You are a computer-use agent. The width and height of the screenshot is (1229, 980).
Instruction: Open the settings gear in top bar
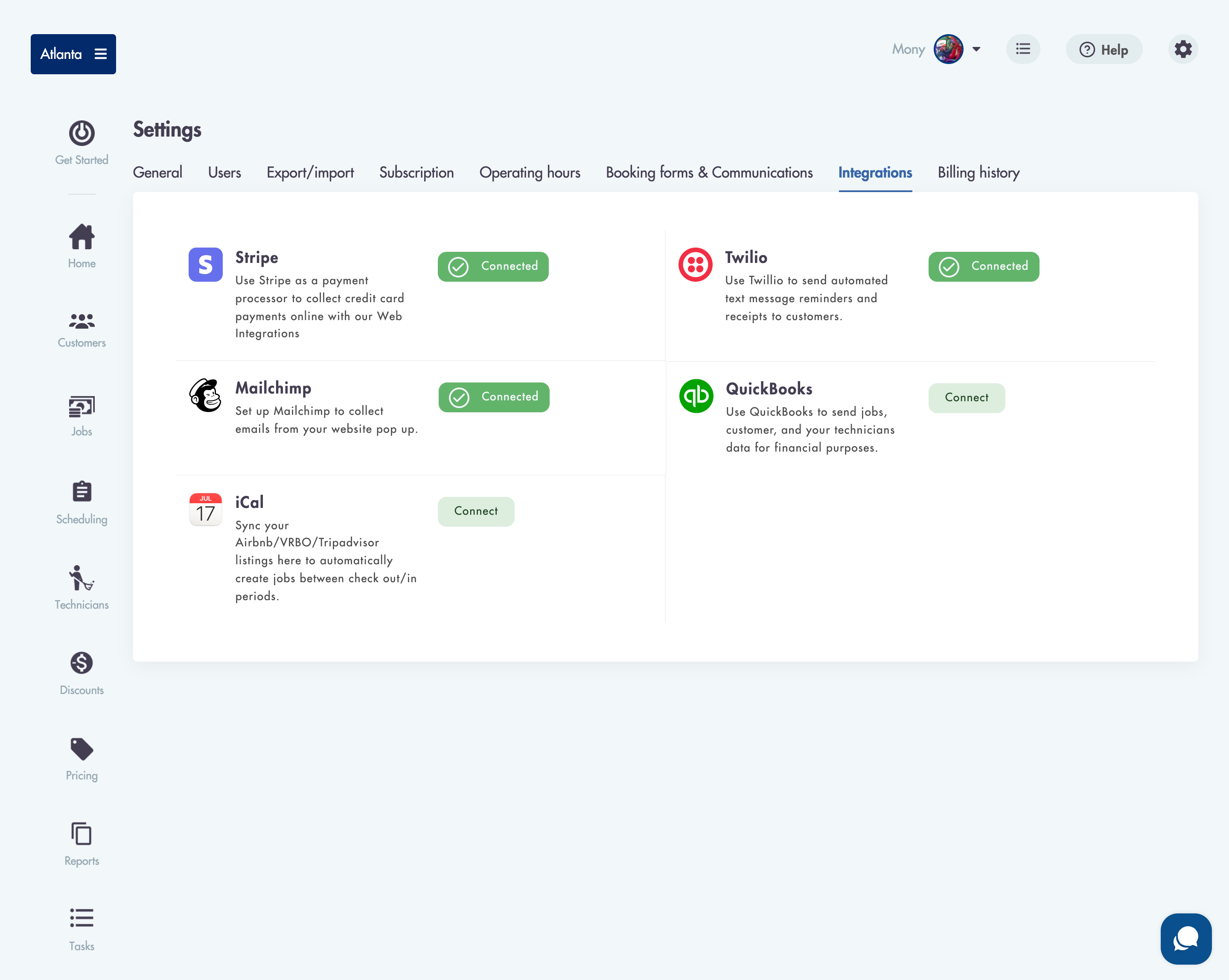pyautogui.click(x=1183, y=50)
